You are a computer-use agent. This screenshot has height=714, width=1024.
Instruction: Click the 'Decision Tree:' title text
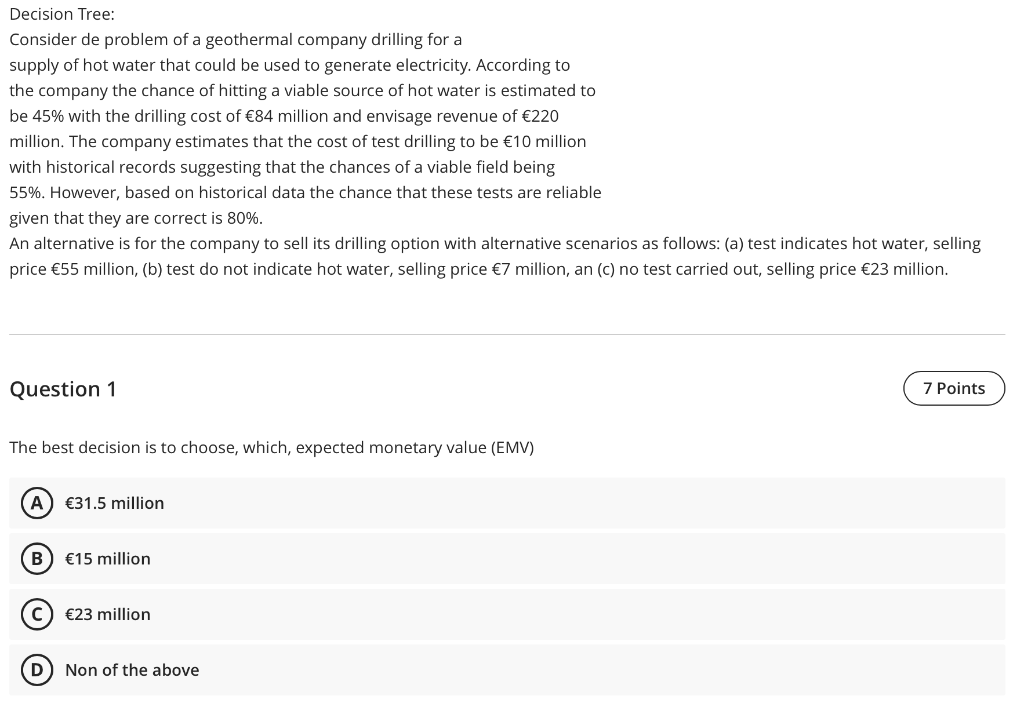point(62,14)
